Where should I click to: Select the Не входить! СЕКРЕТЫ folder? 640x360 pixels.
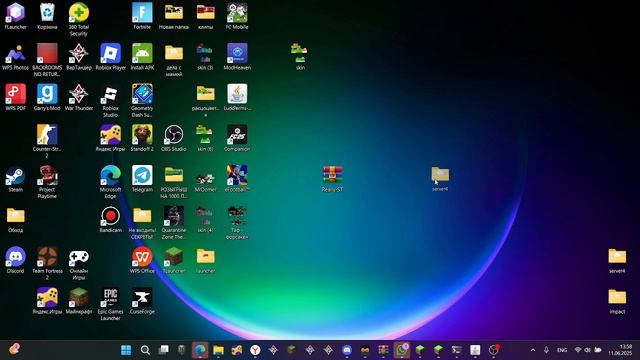pos(142,222)
